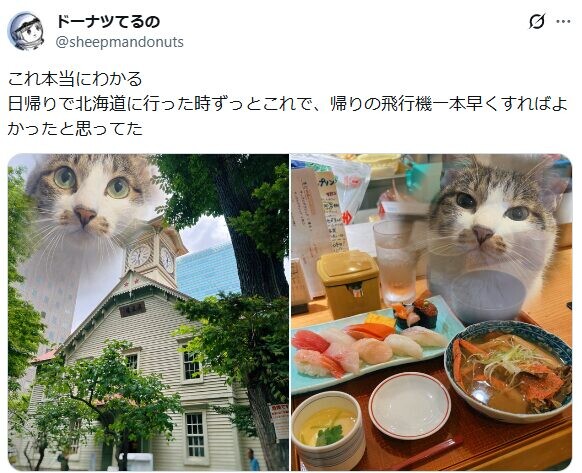Open the @sheepmandonuts handle link
This screenshot has height=473, width=582.
(120, 42)
